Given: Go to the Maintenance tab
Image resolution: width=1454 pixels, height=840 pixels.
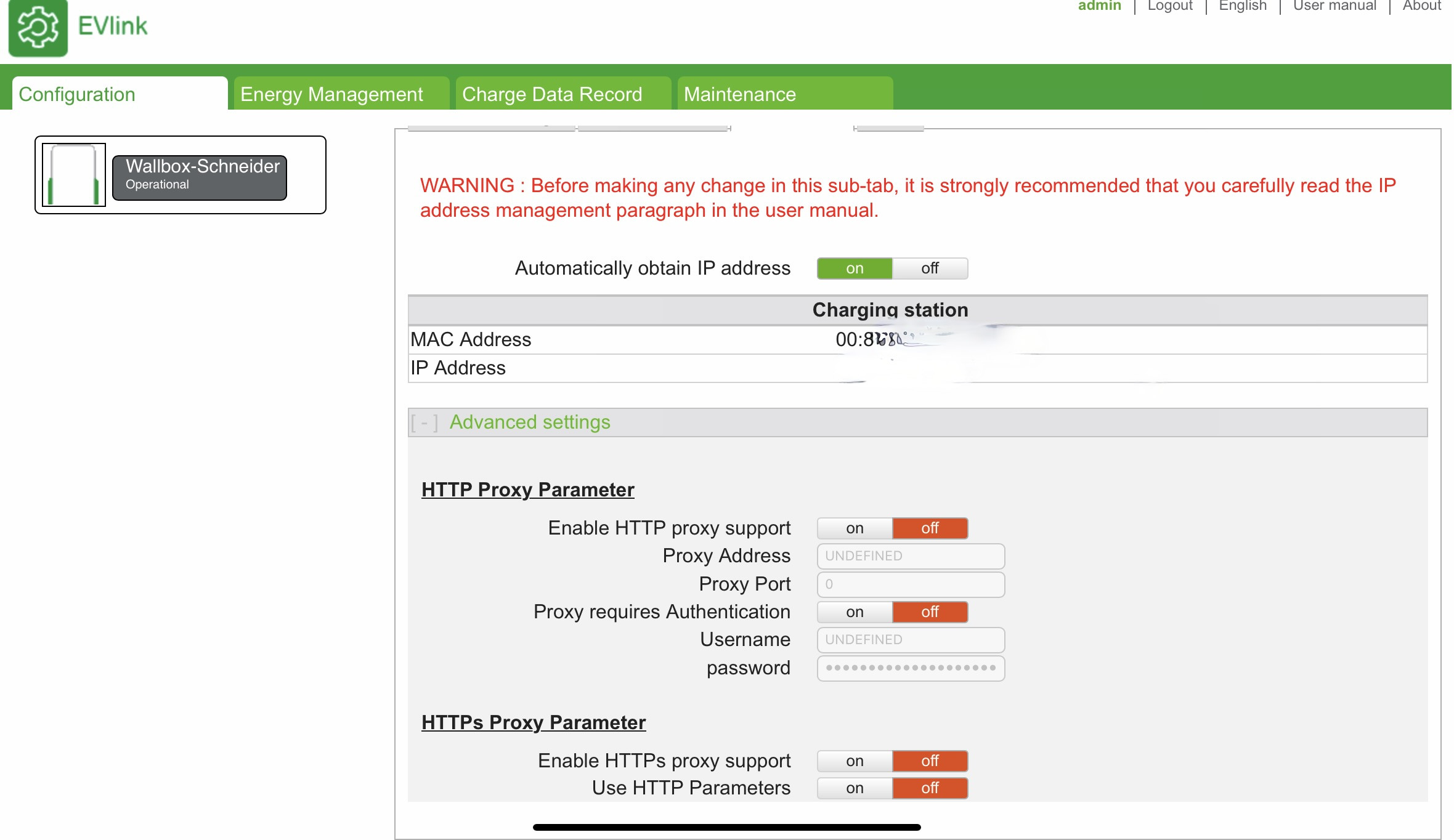Looking at the screenshot, I should tap(739, 94).
